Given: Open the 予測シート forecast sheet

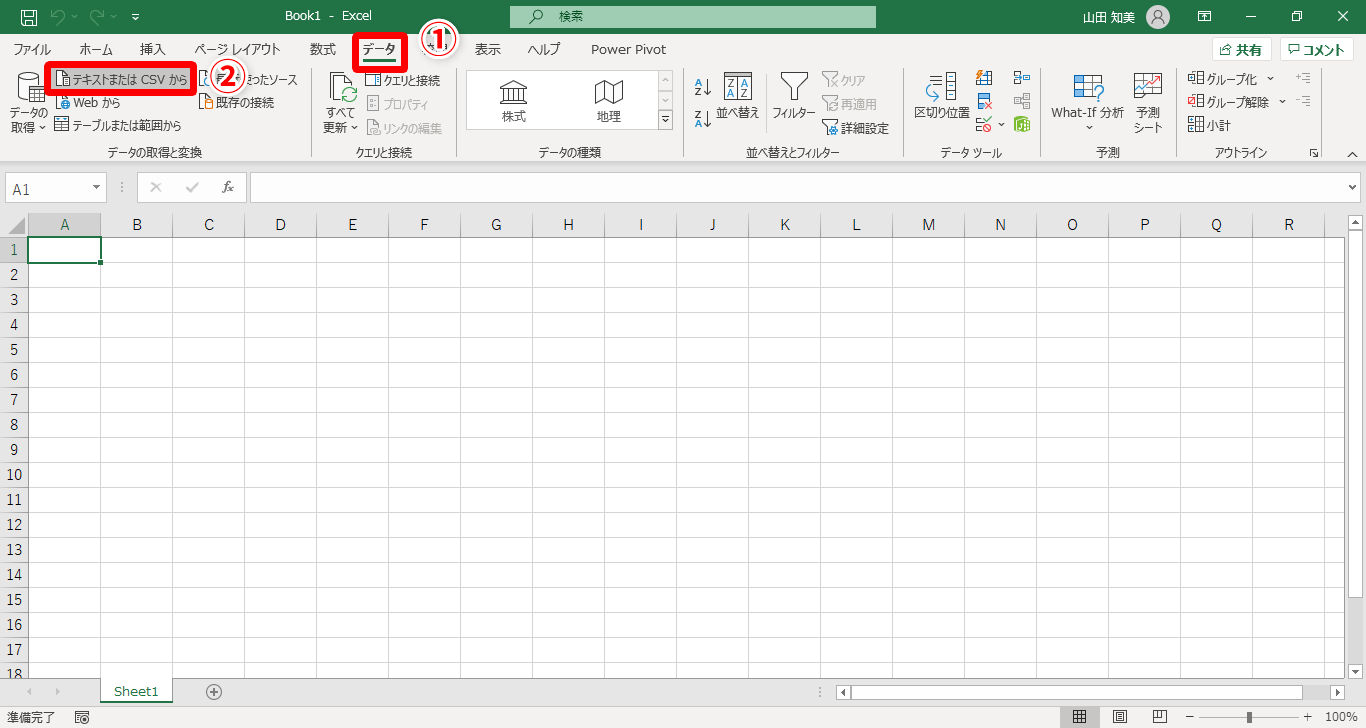Looking at the screenshot, I should [x=1148, y=103].
